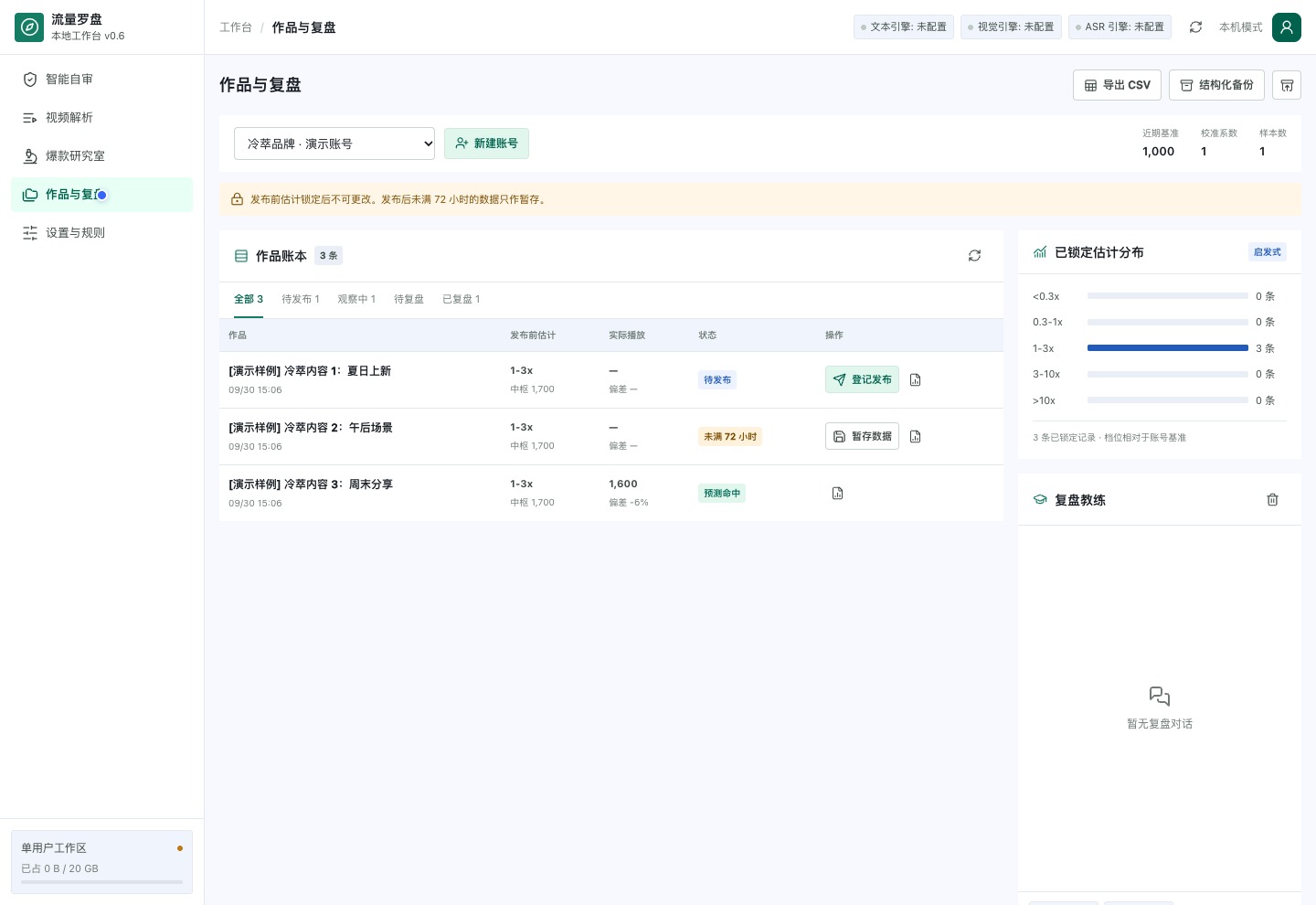Open report icon for 冷萃内容 1 row
The width and height of the screenshot is (1316, 905).
(x=916, y=380)
